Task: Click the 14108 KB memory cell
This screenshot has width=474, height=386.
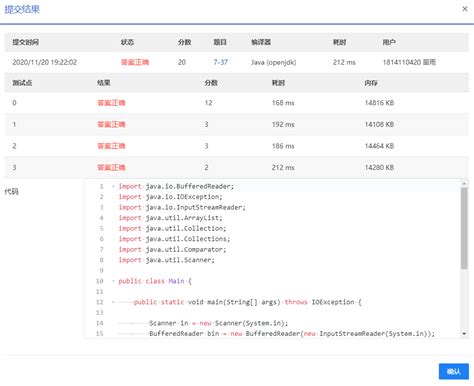Action: pos(379,124)
